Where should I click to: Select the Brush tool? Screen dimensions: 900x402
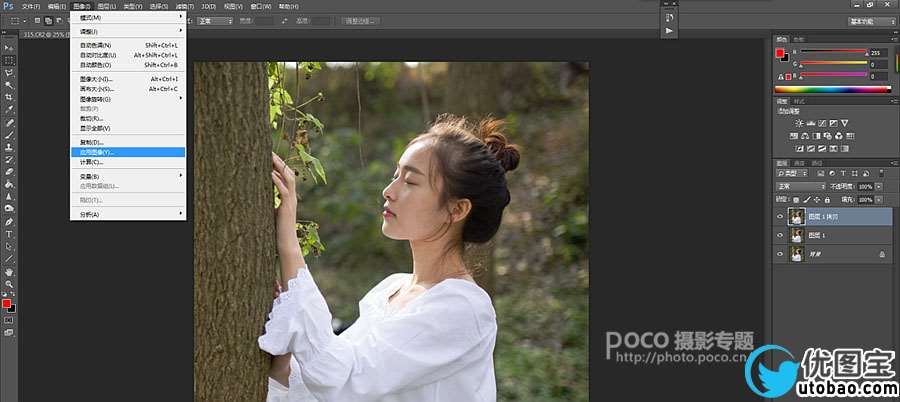click(9, 136)
